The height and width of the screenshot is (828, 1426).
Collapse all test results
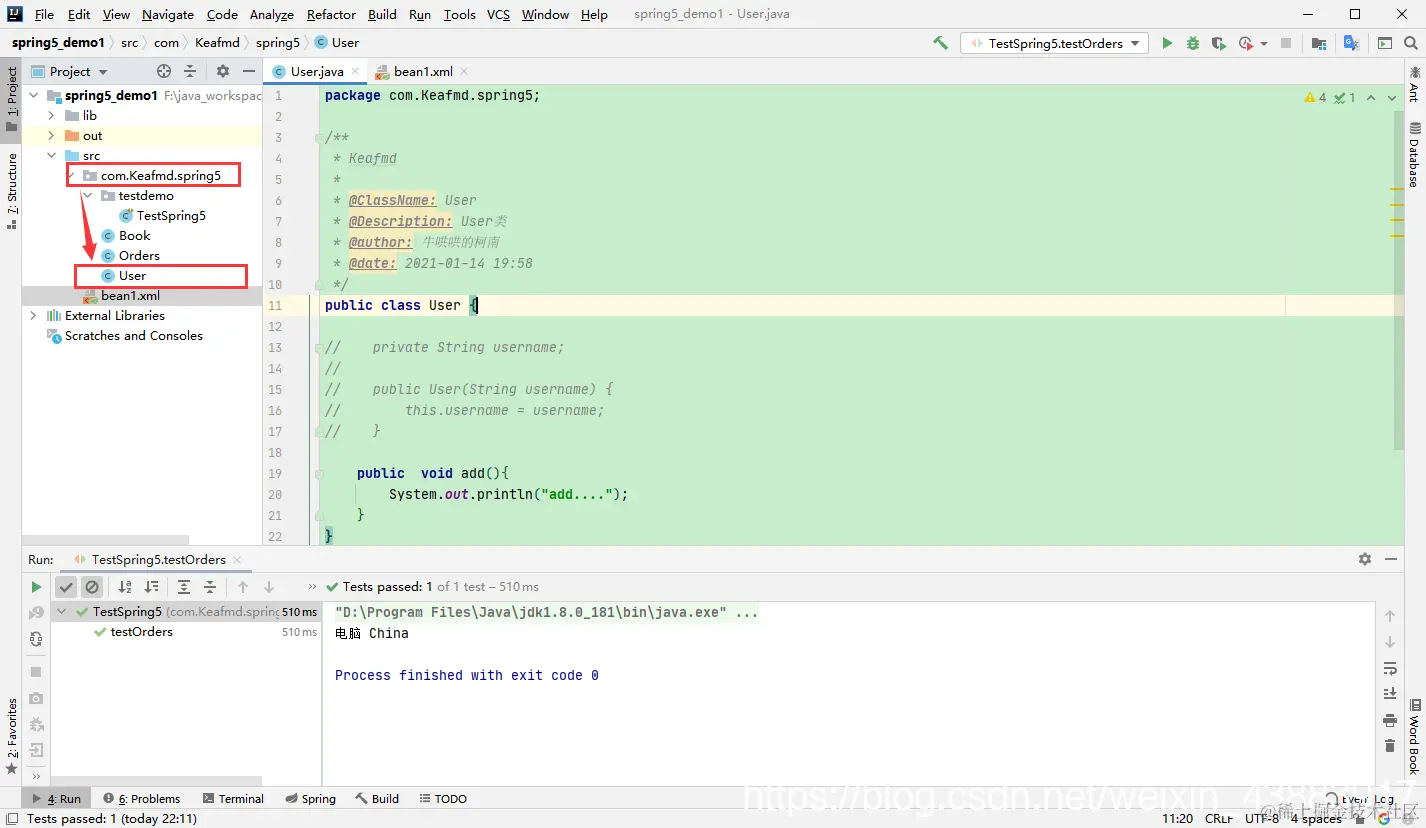[x=210, y=587]
